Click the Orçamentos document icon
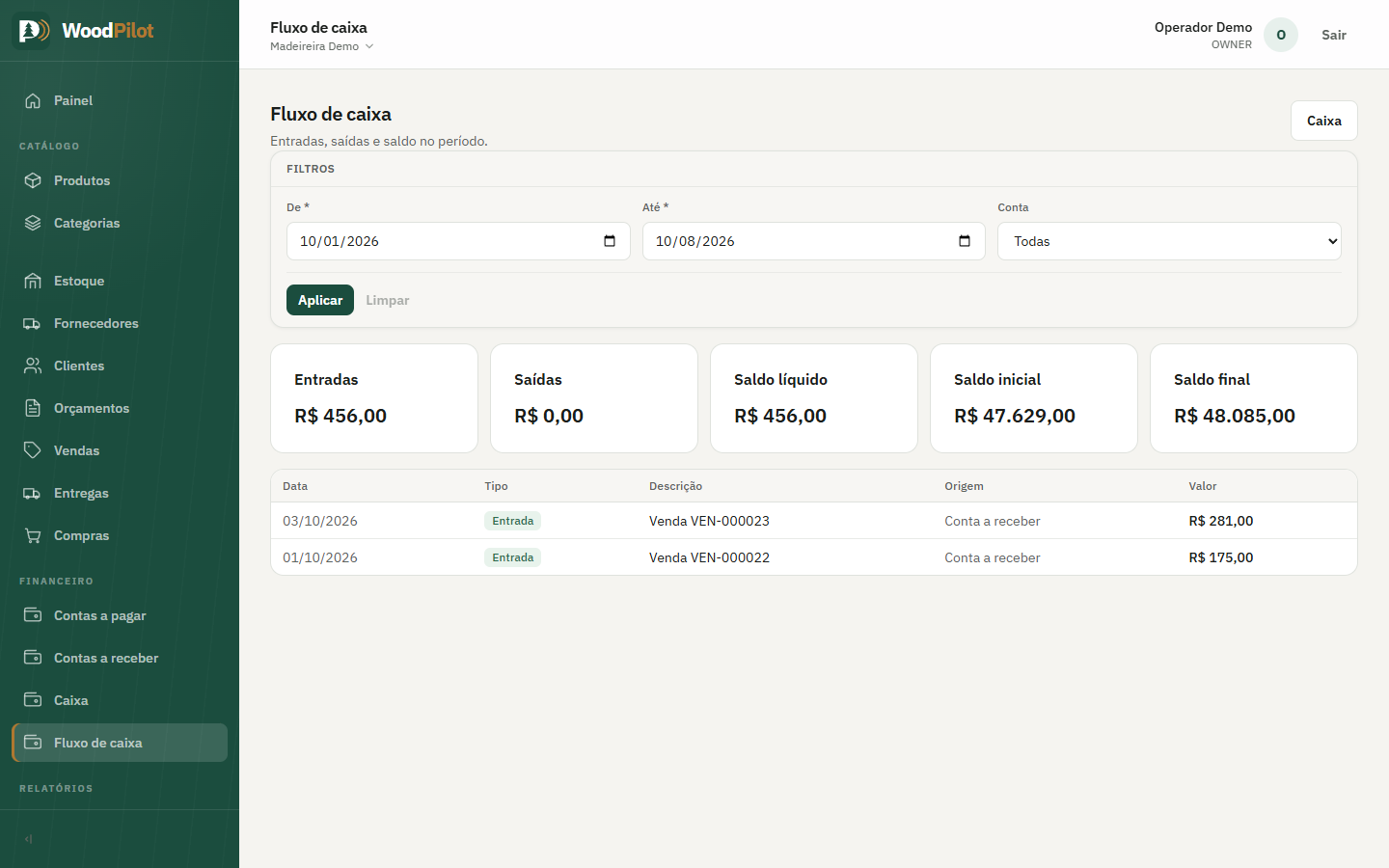 point(33,408)
